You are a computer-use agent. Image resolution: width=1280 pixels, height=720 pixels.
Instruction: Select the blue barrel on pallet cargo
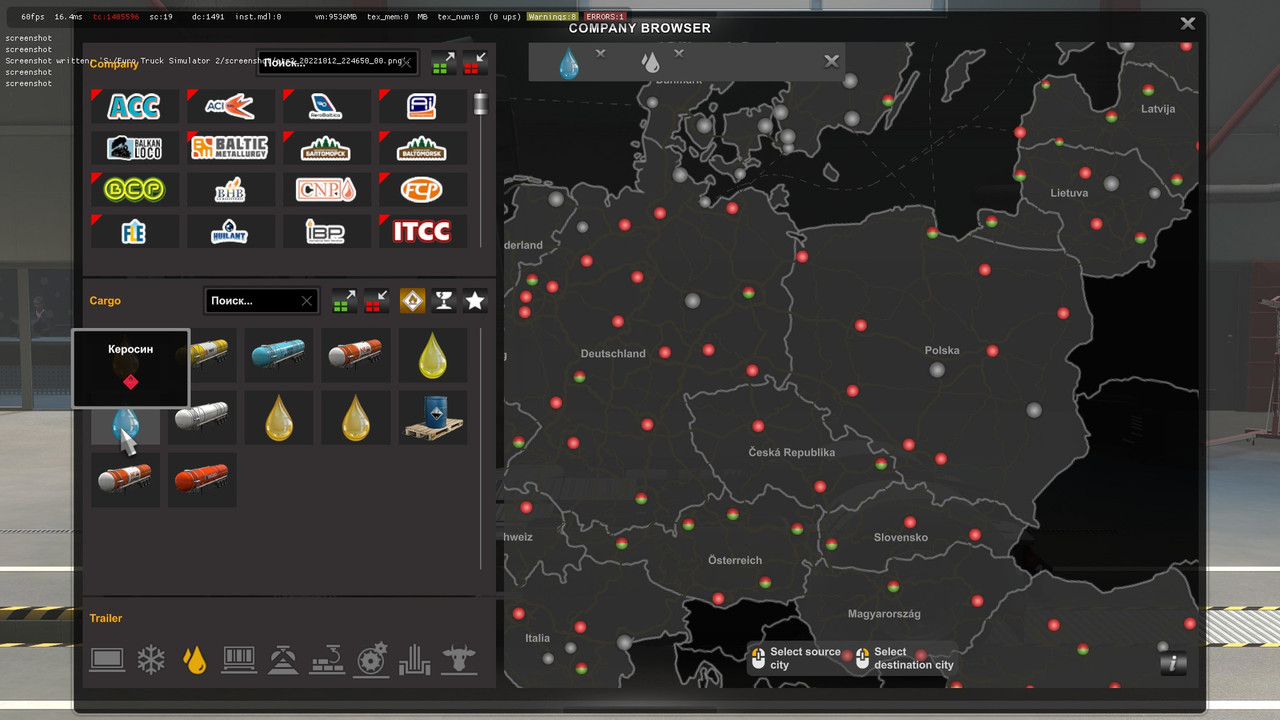click(x=433, y=417)
